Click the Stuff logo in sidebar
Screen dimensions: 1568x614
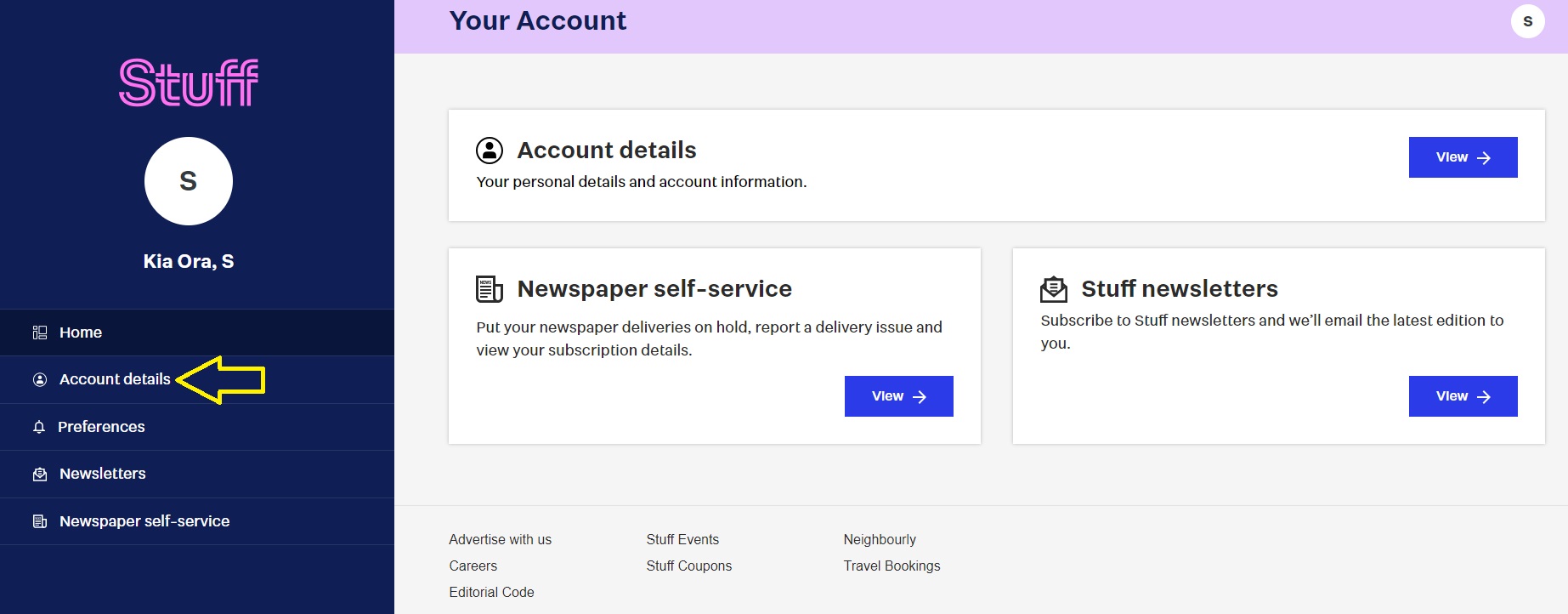(189, 82)
